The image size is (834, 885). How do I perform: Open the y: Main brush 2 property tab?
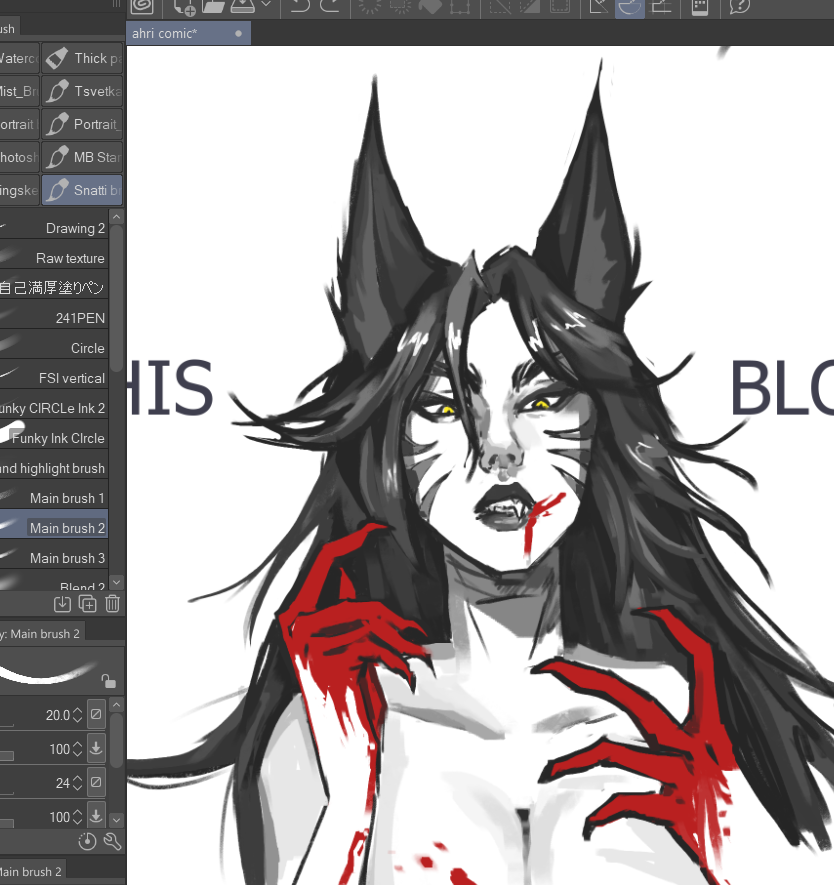41,633
